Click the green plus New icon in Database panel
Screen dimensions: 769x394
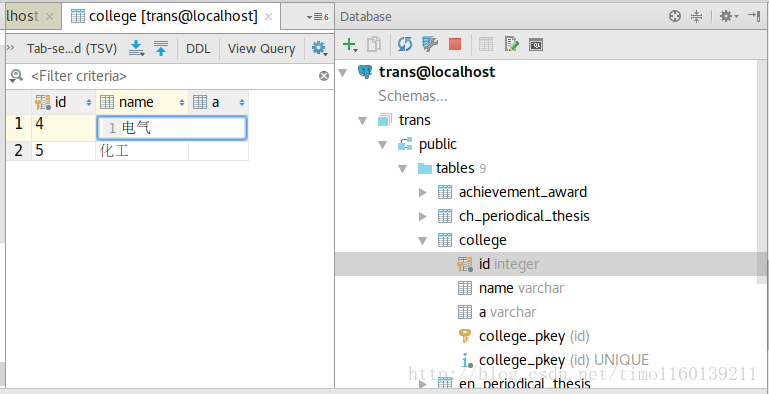point(350,45)
